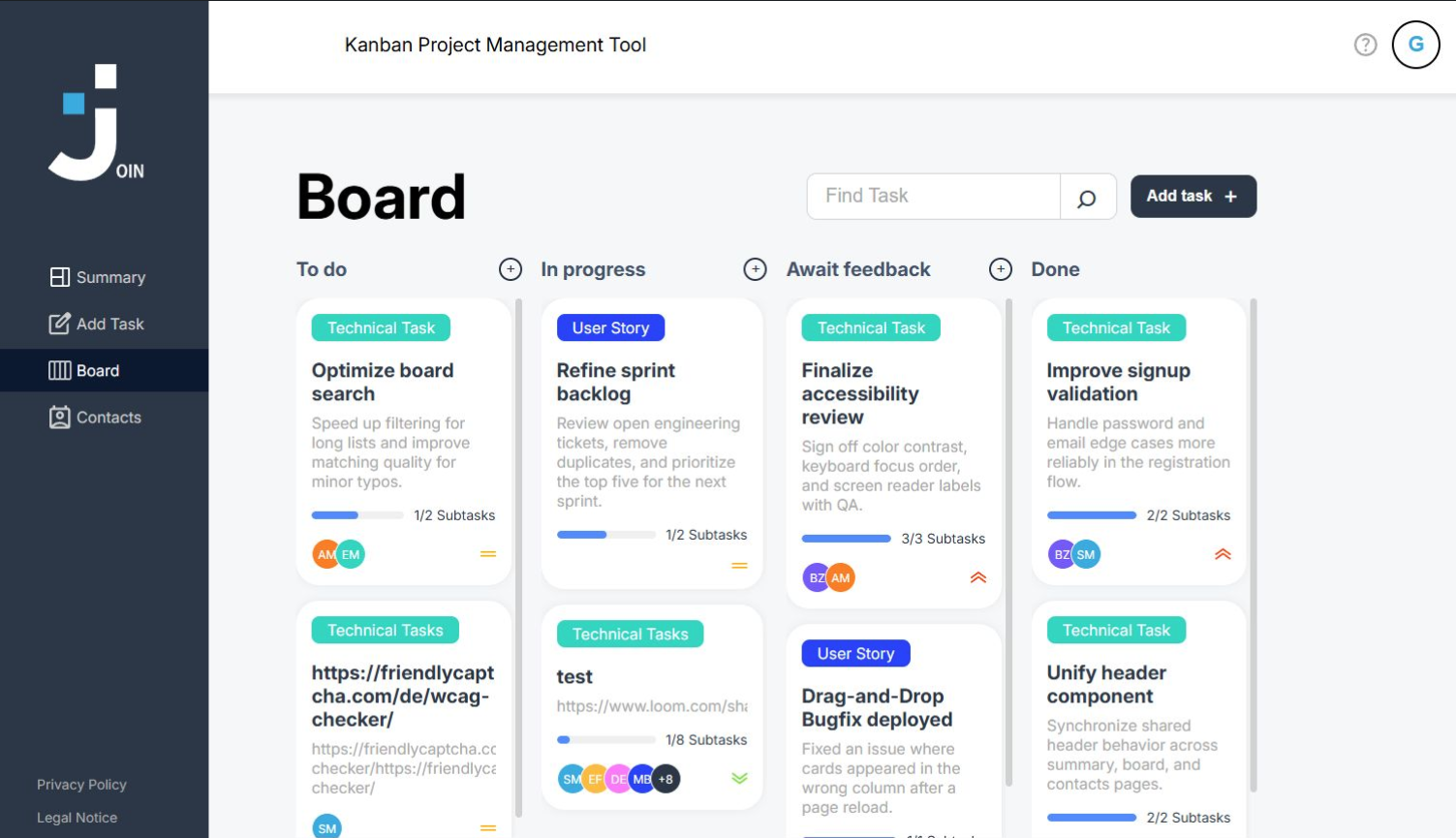Click urgent priority icon on Improve signup validation
The image size is (1456, 838).
click(1223, 554)
